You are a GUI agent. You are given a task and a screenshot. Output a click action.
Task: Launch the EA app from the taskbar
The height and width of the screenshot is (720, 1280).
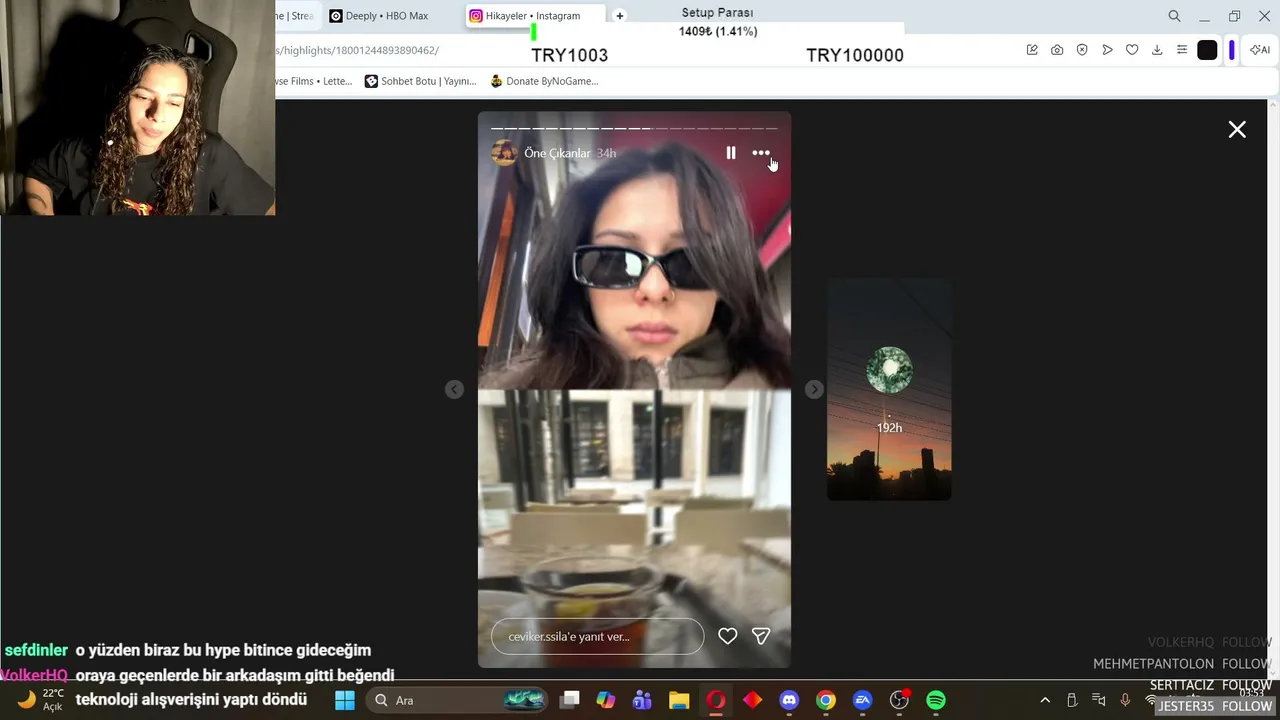[x=862, y=700]
